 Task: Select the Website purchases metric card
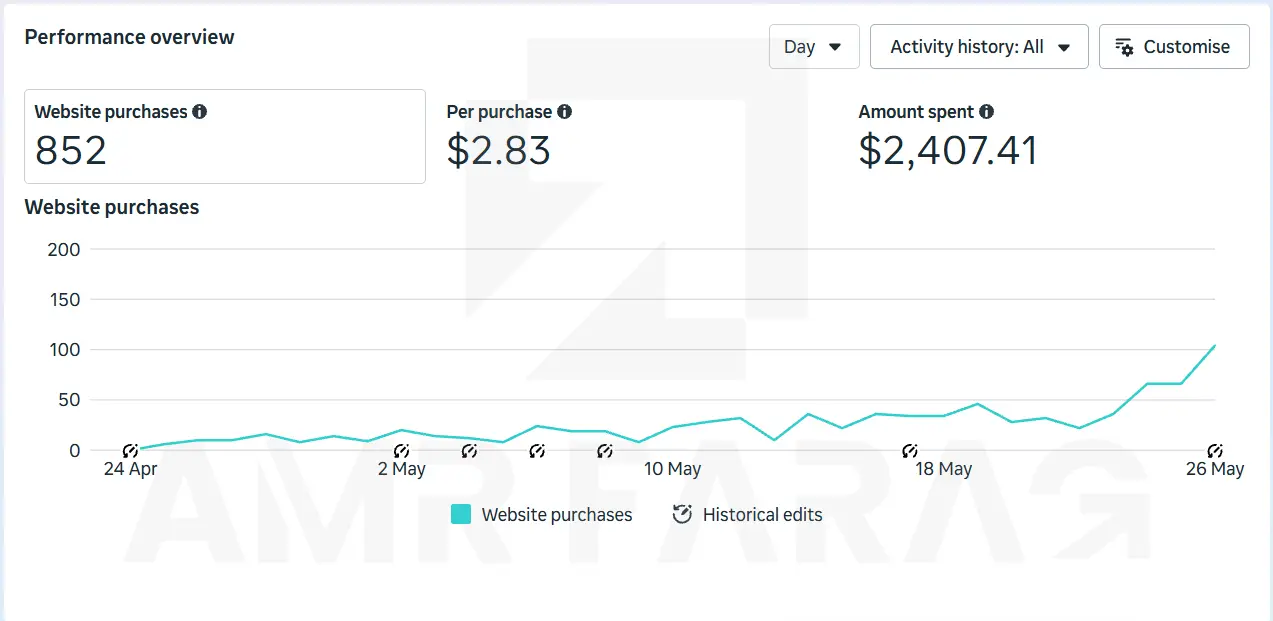(225, 136)
